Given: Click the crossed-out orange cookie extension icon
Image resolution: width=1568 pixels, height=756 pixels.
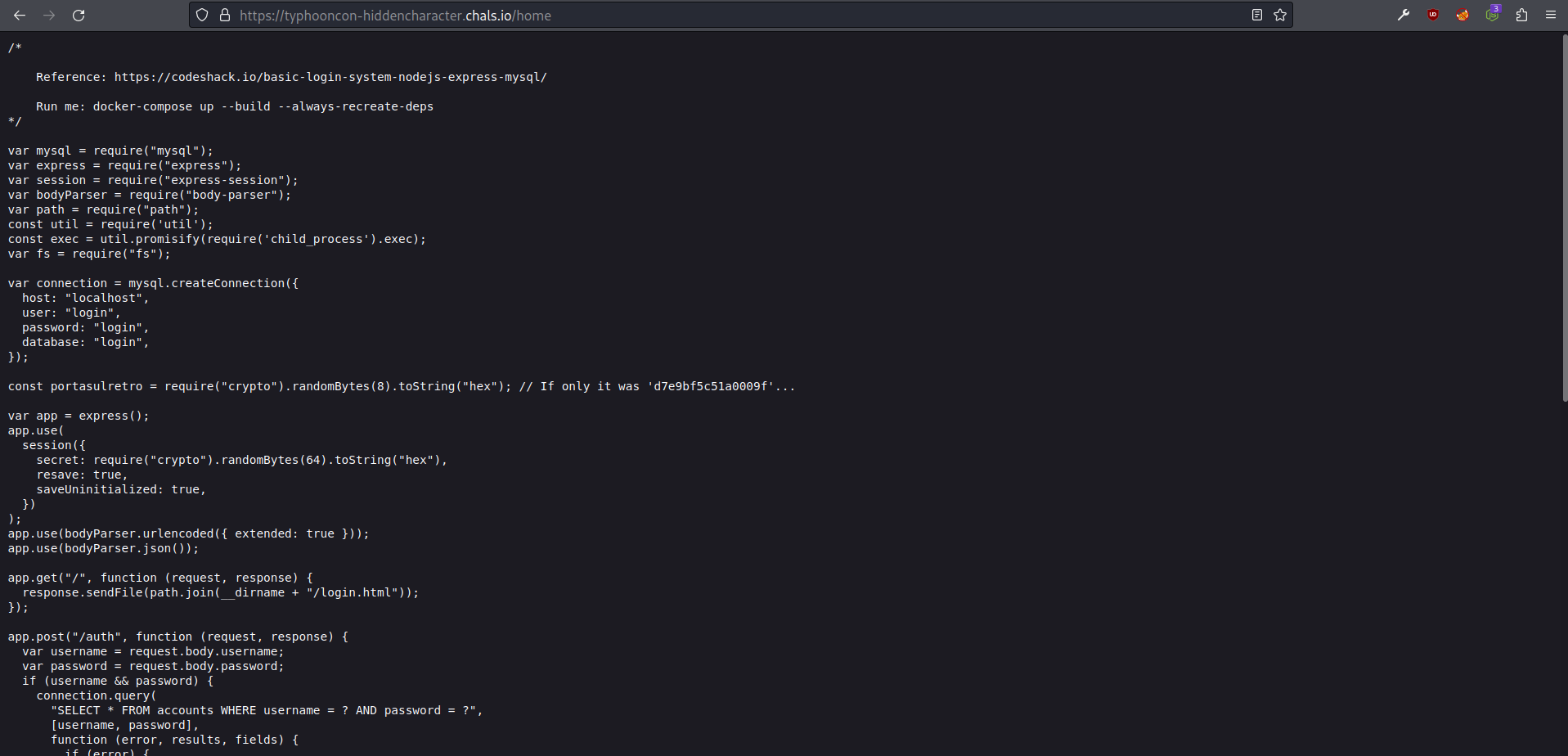Looking at the screenshot, I should point(1462,16).
